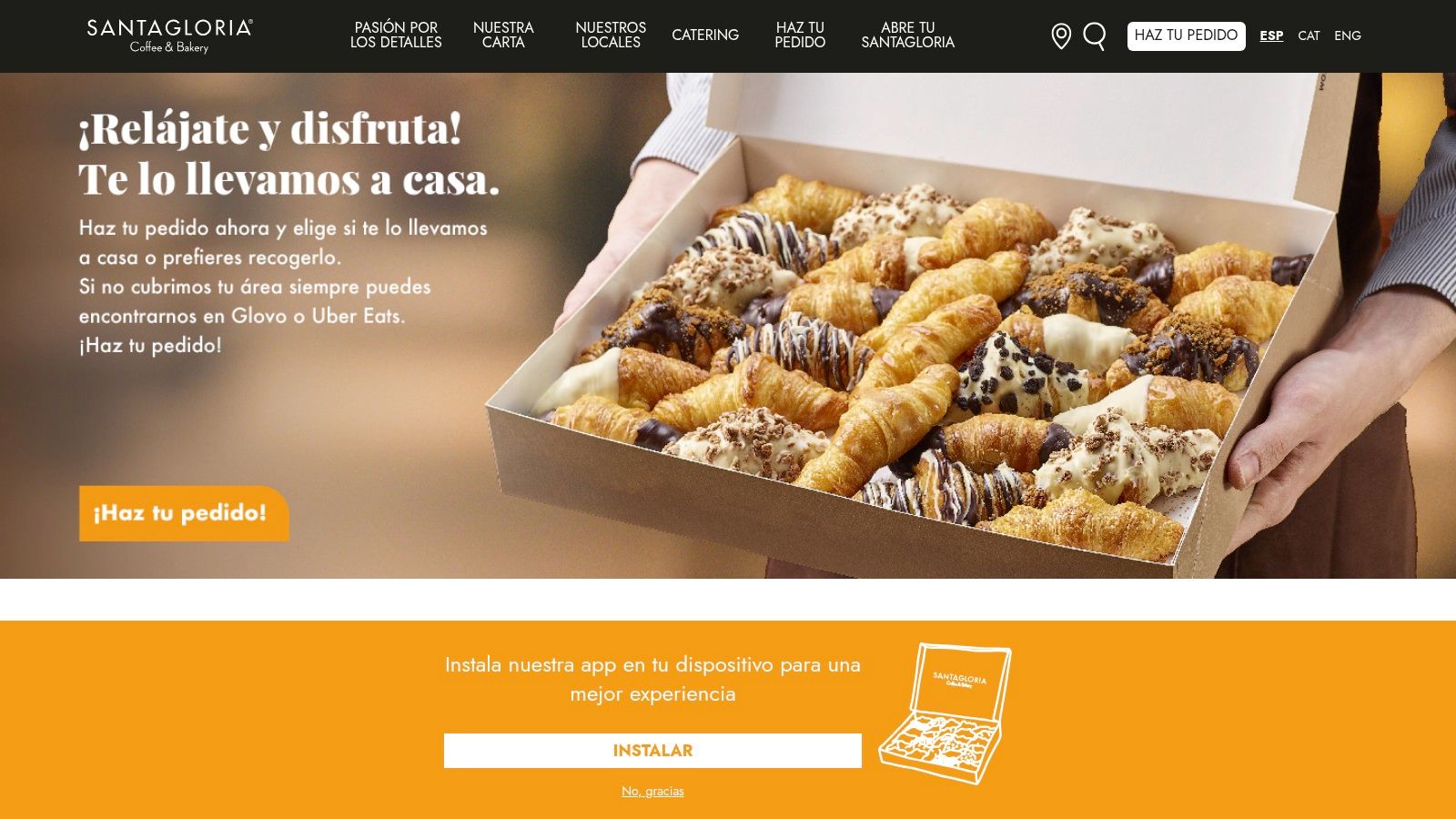This screenshot has width=1456, height=819.
Task: Open the store locator pin icon
Action: (1061, 36)
